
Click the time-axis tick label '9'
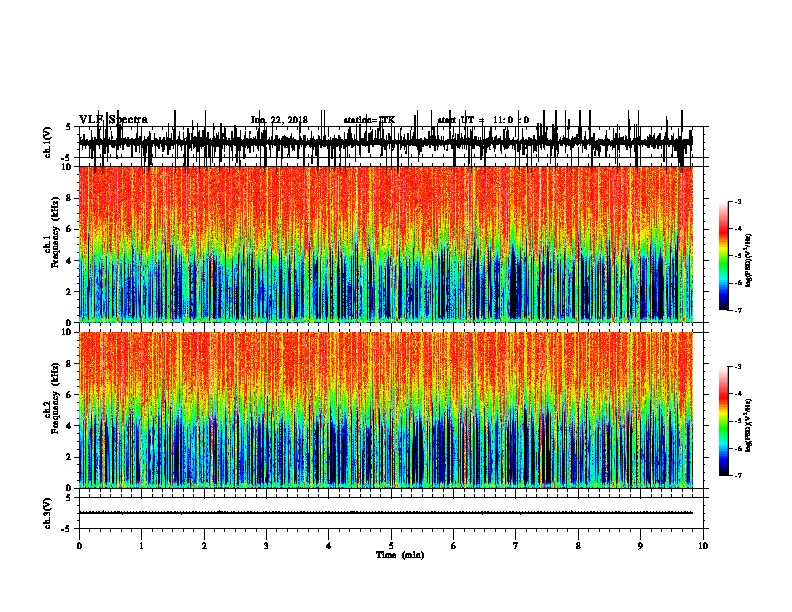coord(640,546)
